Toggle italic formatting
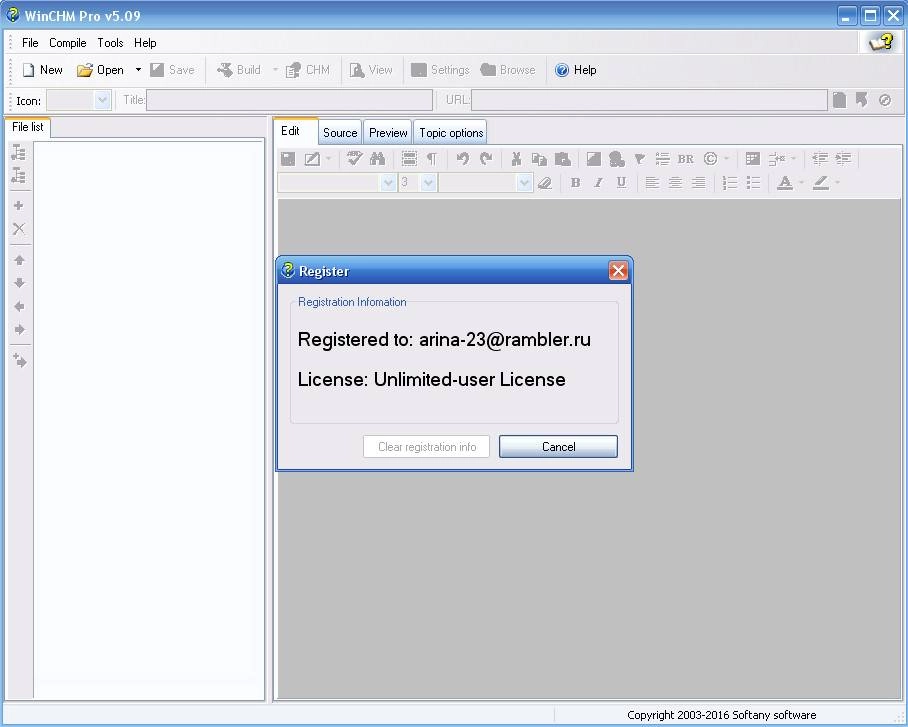908x727 pixels. [x=598, y=183]
